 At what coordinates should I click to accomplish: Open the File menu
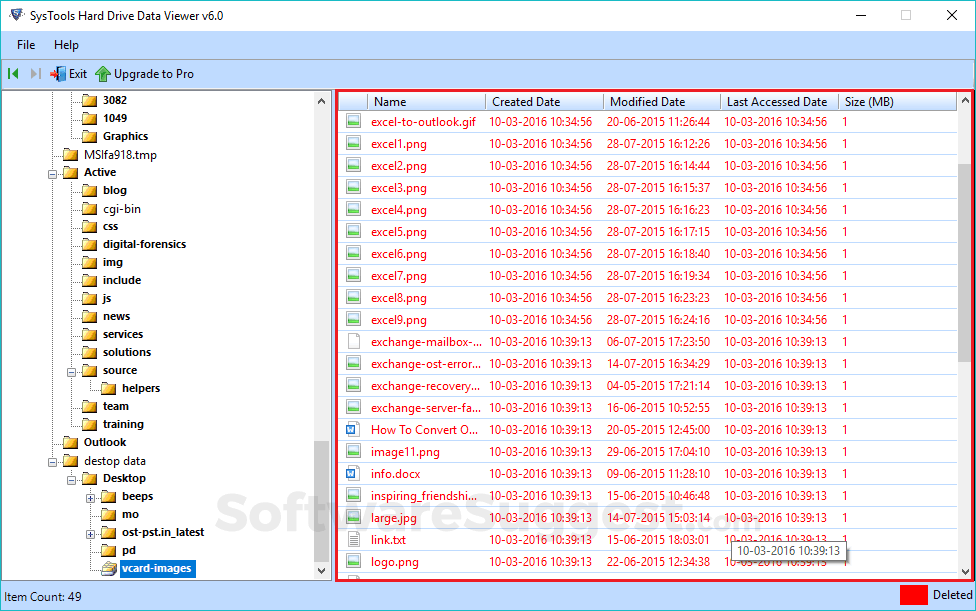pos(26,45)
